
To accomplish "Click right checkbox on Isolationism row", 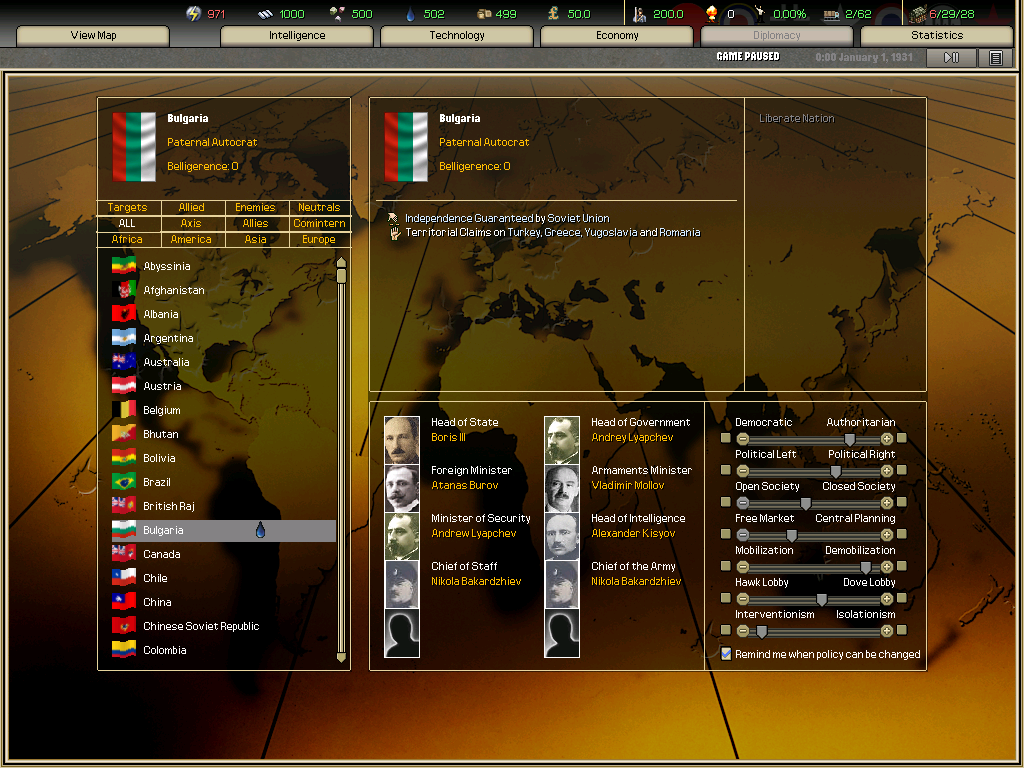I will pos(902,630).
